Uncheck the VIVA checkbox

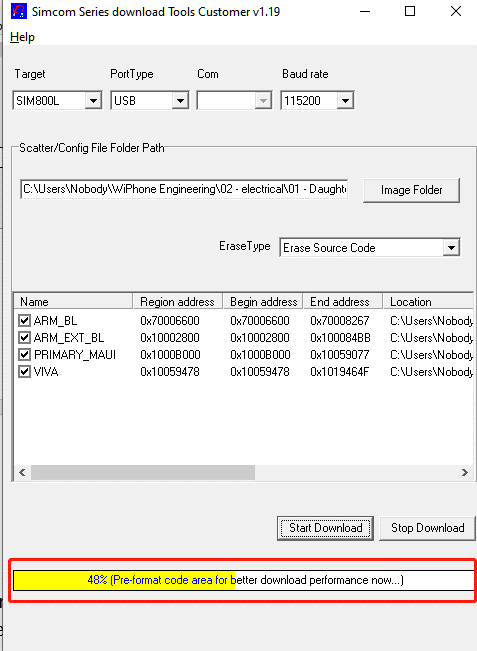click(x=24, y=372)
